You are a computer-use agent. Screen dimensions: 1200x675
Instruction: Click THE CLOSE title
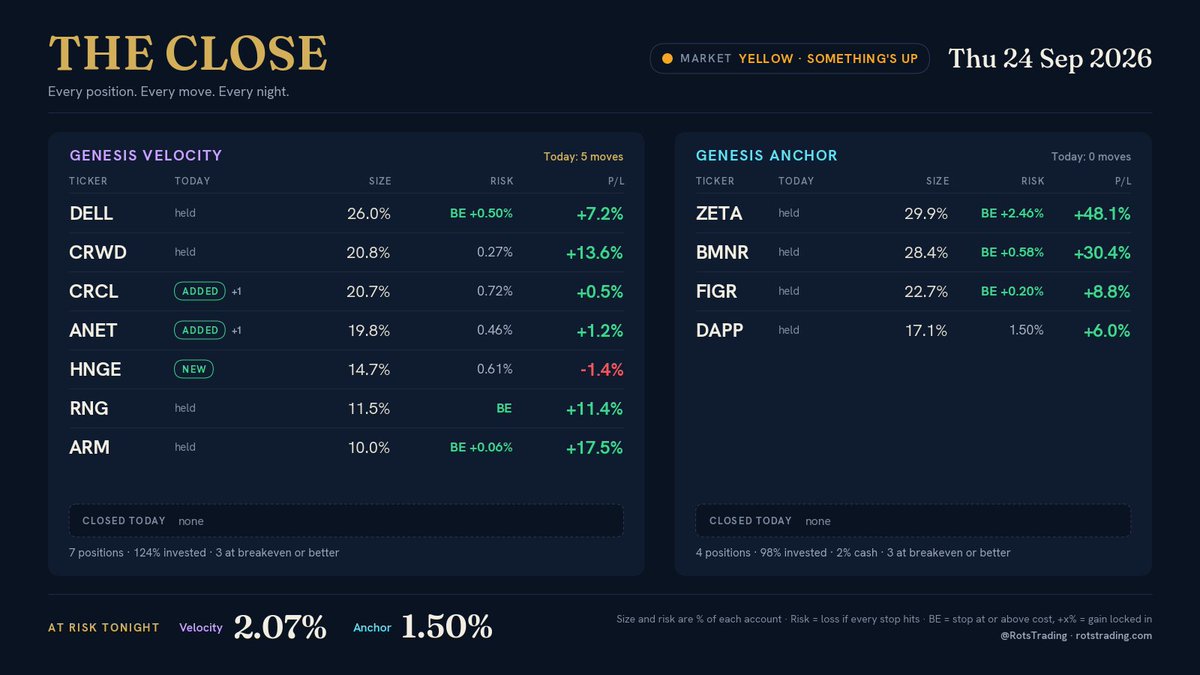click(188, 53)
